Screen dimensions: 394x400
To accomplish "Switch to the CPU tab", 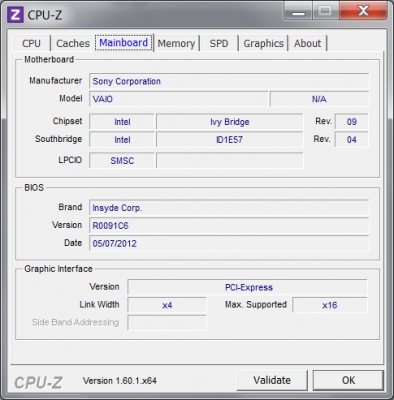I will pos(32,43).
